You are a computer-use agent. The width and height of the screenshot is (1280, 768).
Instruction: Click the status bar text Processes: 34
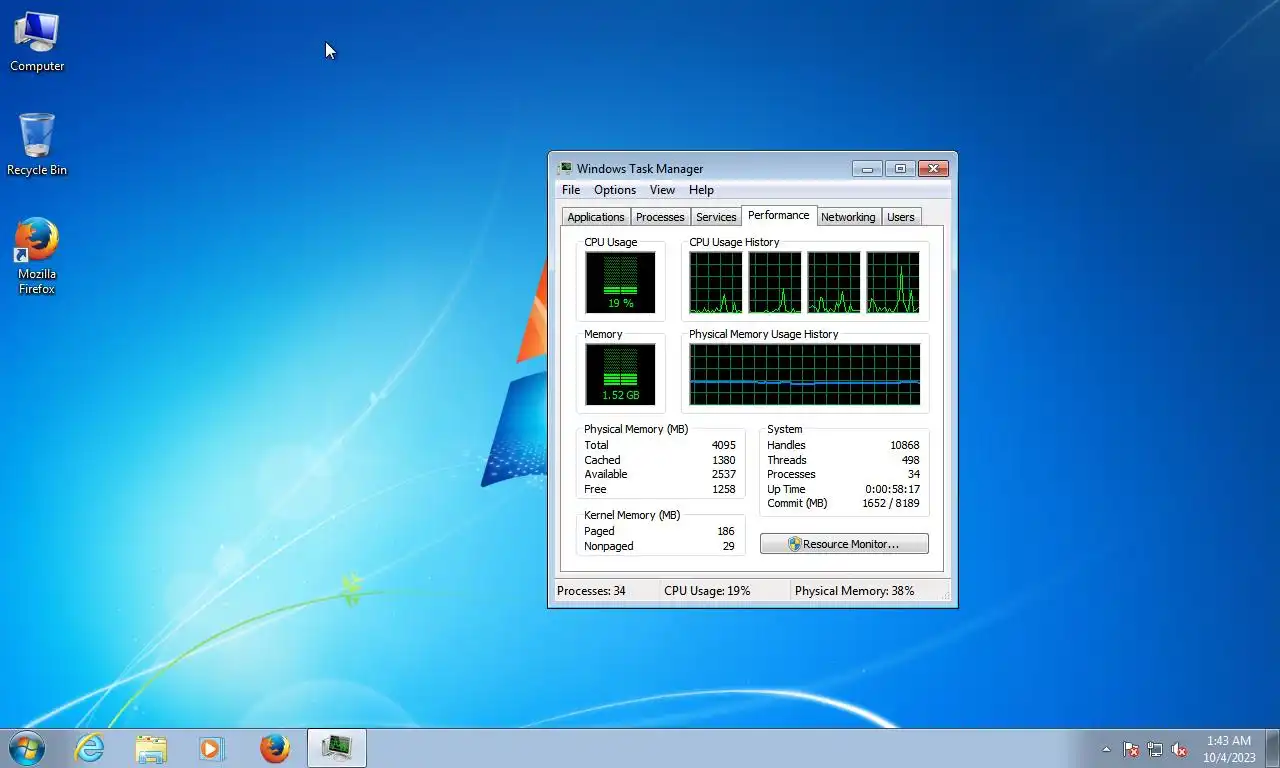(x=591, y=591)
